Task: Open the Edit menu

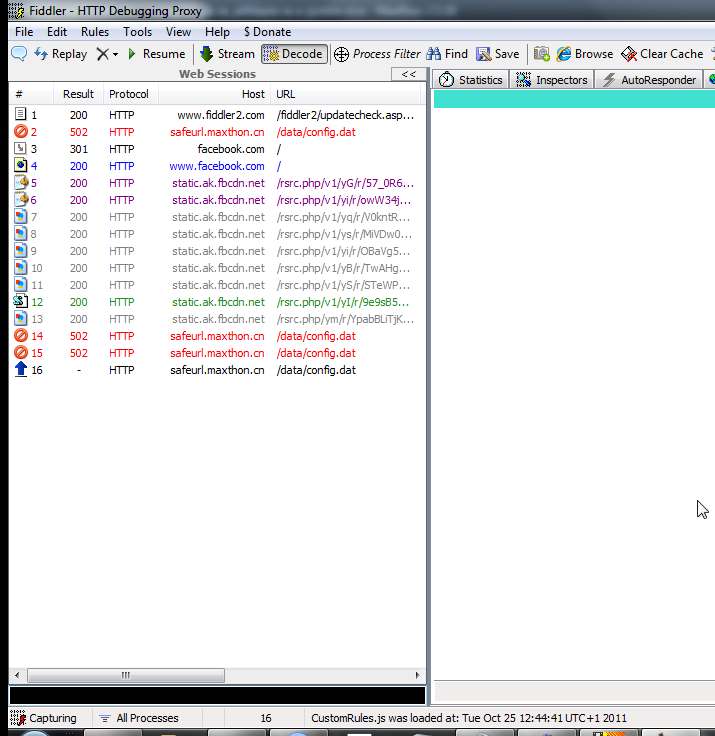Action: tap(57, 32)
